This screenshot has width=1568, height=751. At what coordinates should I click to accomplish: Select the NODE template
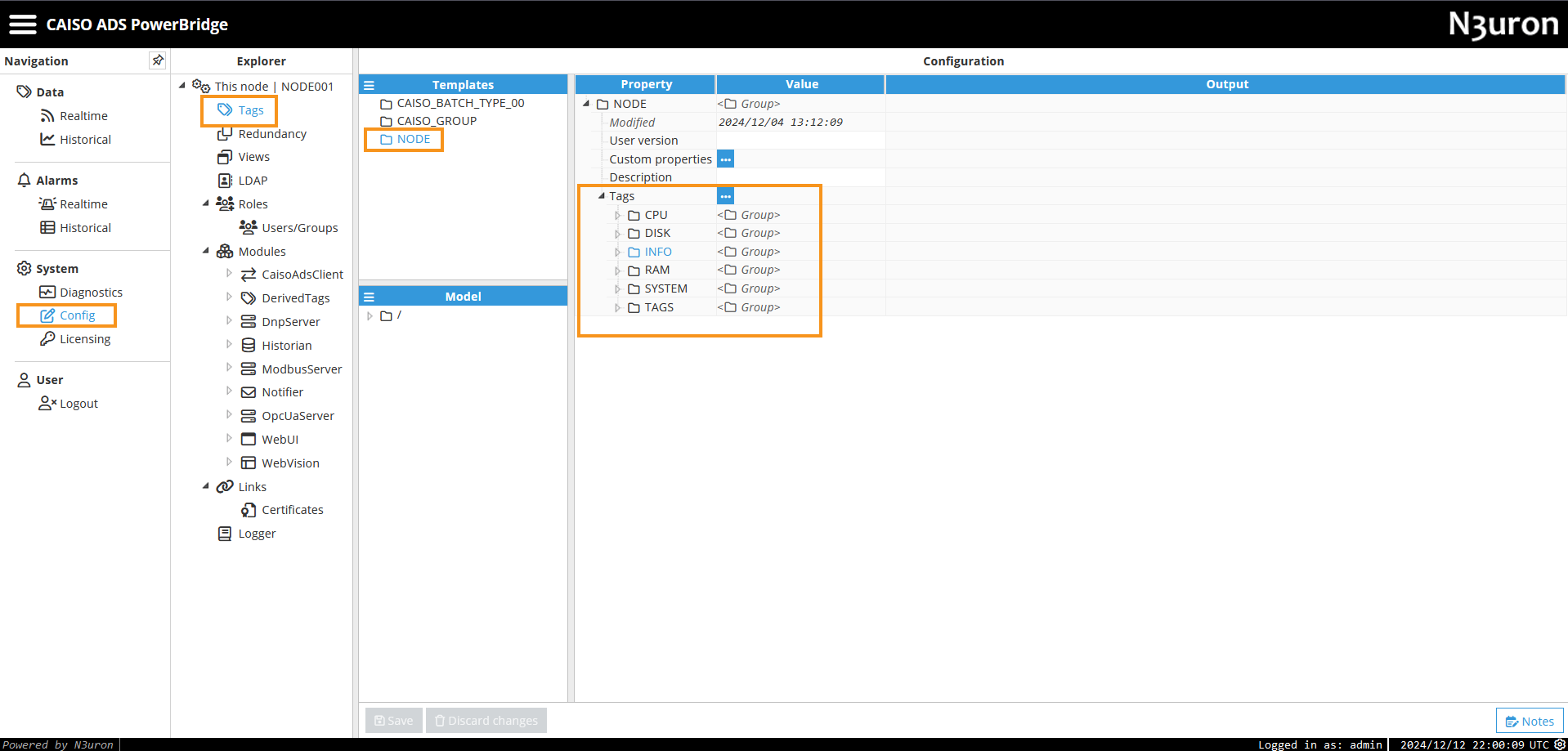(405, 139)
